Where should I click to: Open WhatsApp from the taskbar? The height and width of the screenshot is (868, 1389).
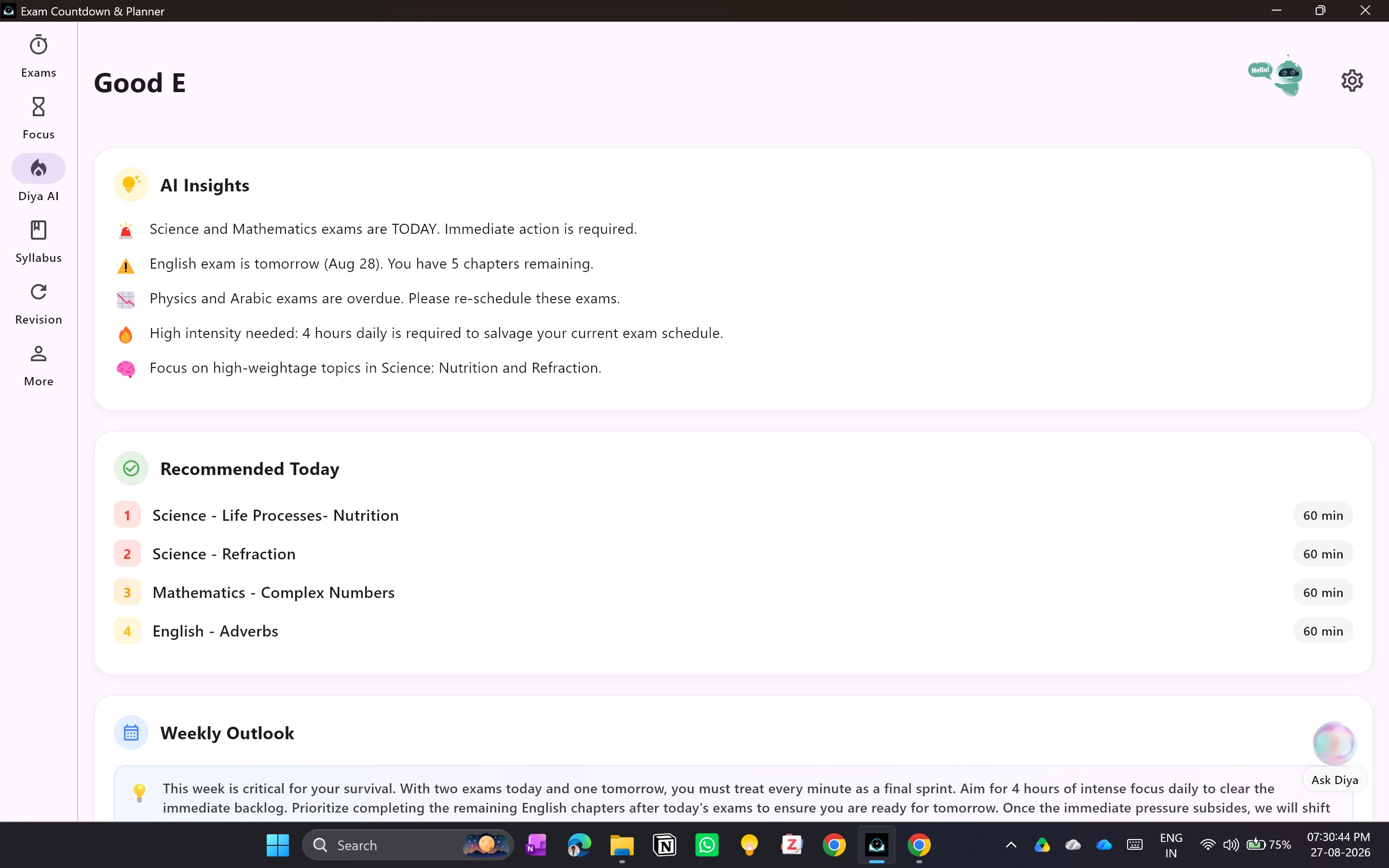pyautogui.click(x=707, y=844)
